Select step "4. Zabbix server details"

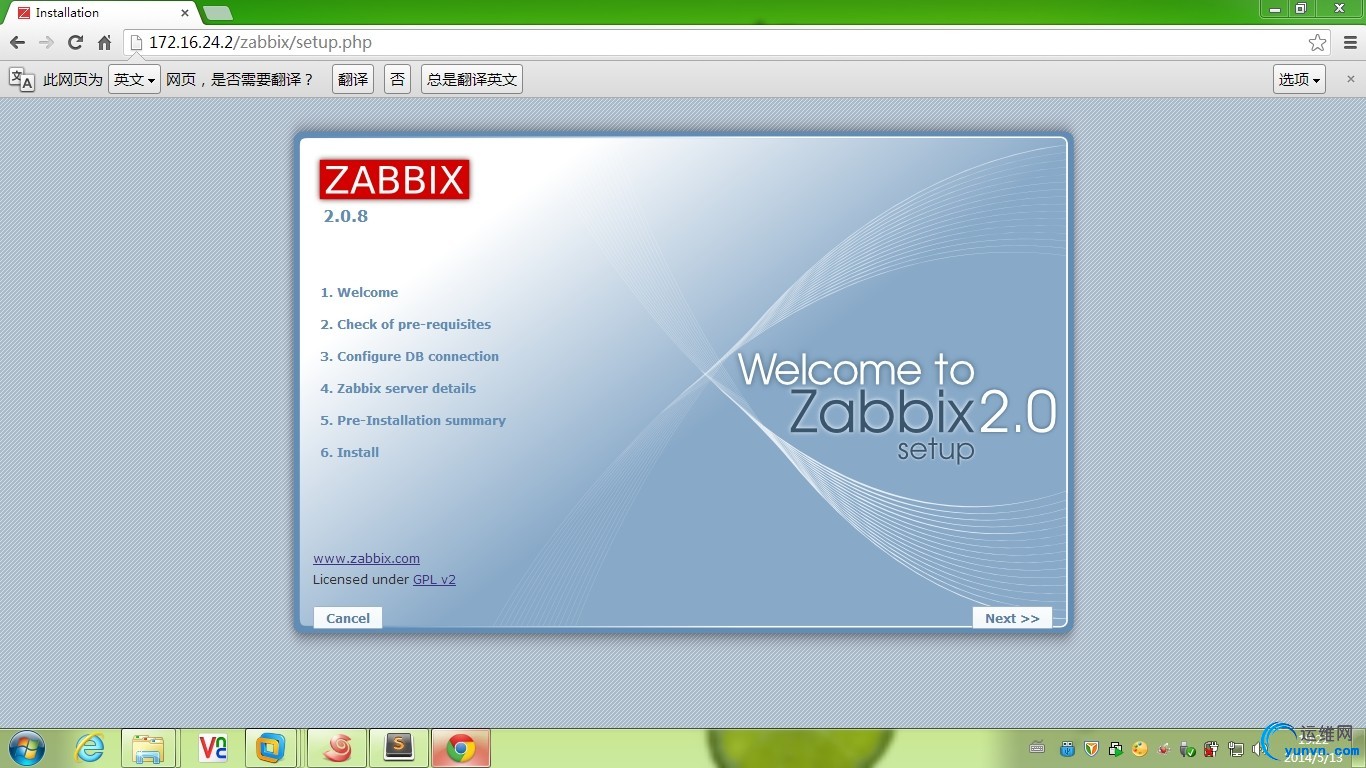398,389
